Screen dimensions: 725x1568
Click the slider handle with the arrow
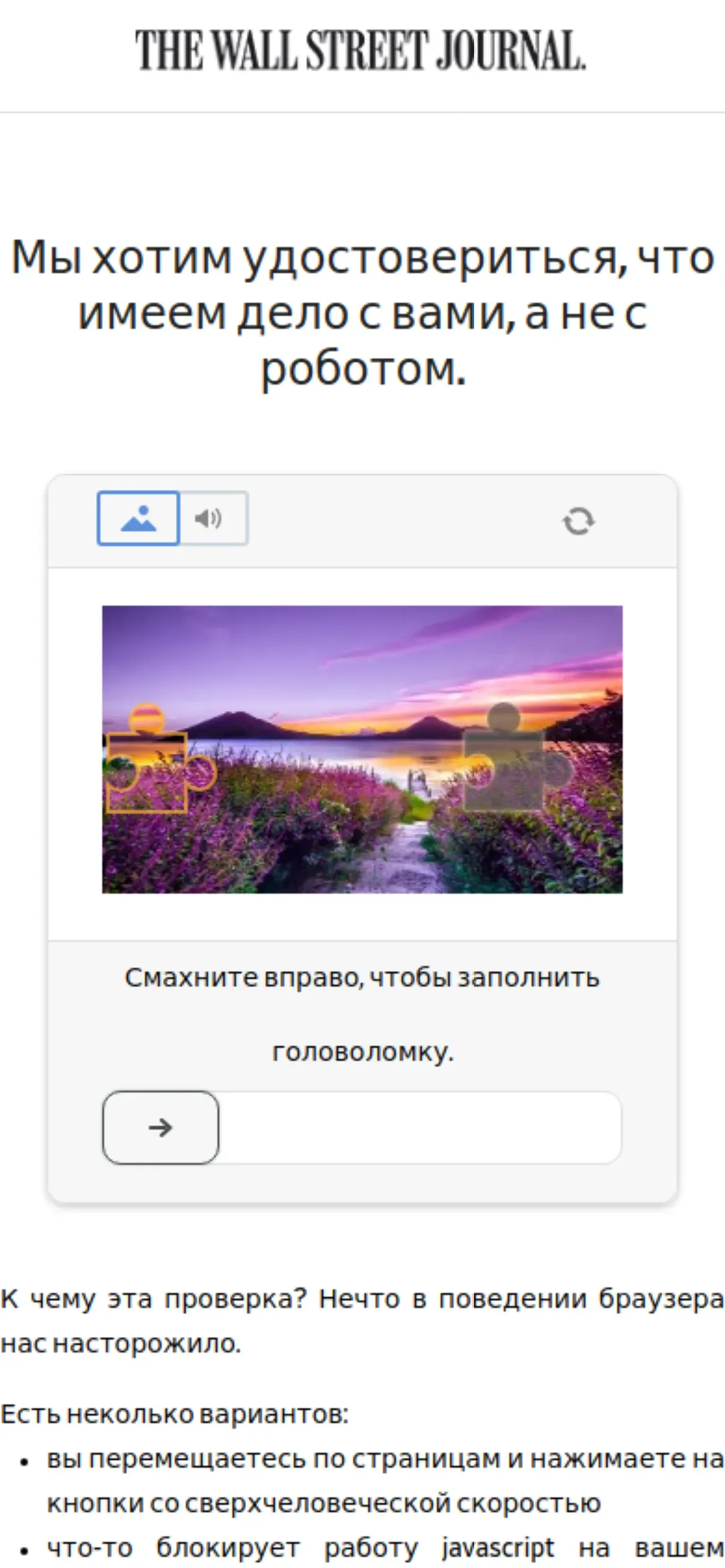coord(160,1128)
